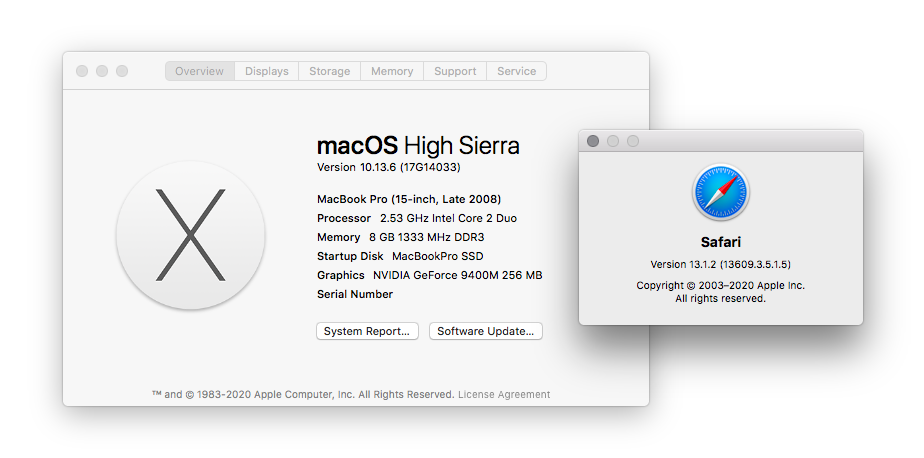Minimize the Safari about window
This screenshot has height=458, width=924.
[613, 141]
